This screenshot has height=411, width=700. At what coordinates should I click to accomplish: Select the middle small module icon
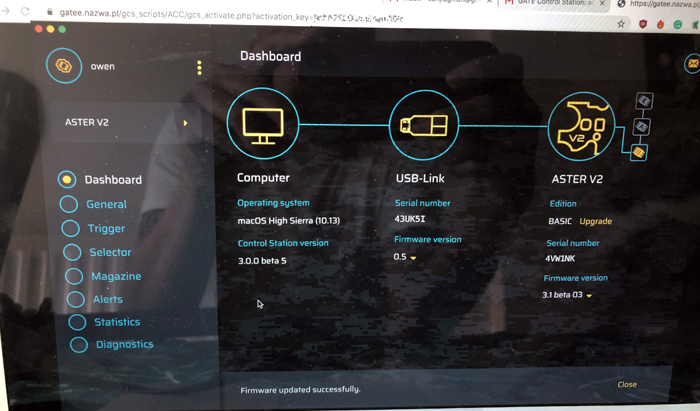[642, 127]
